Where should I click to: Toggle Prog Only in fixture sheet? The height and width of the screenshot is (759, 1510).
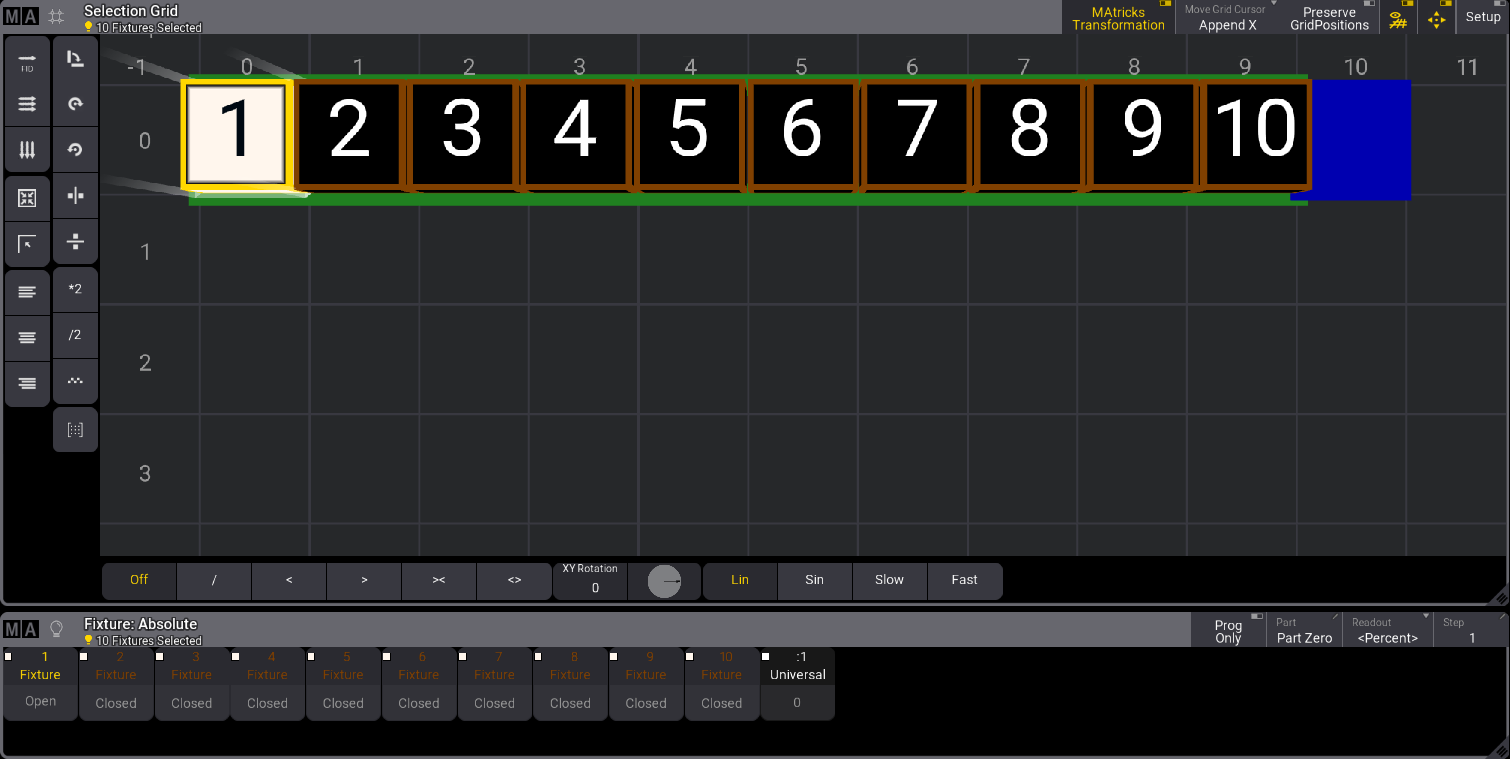[1228, 631]
